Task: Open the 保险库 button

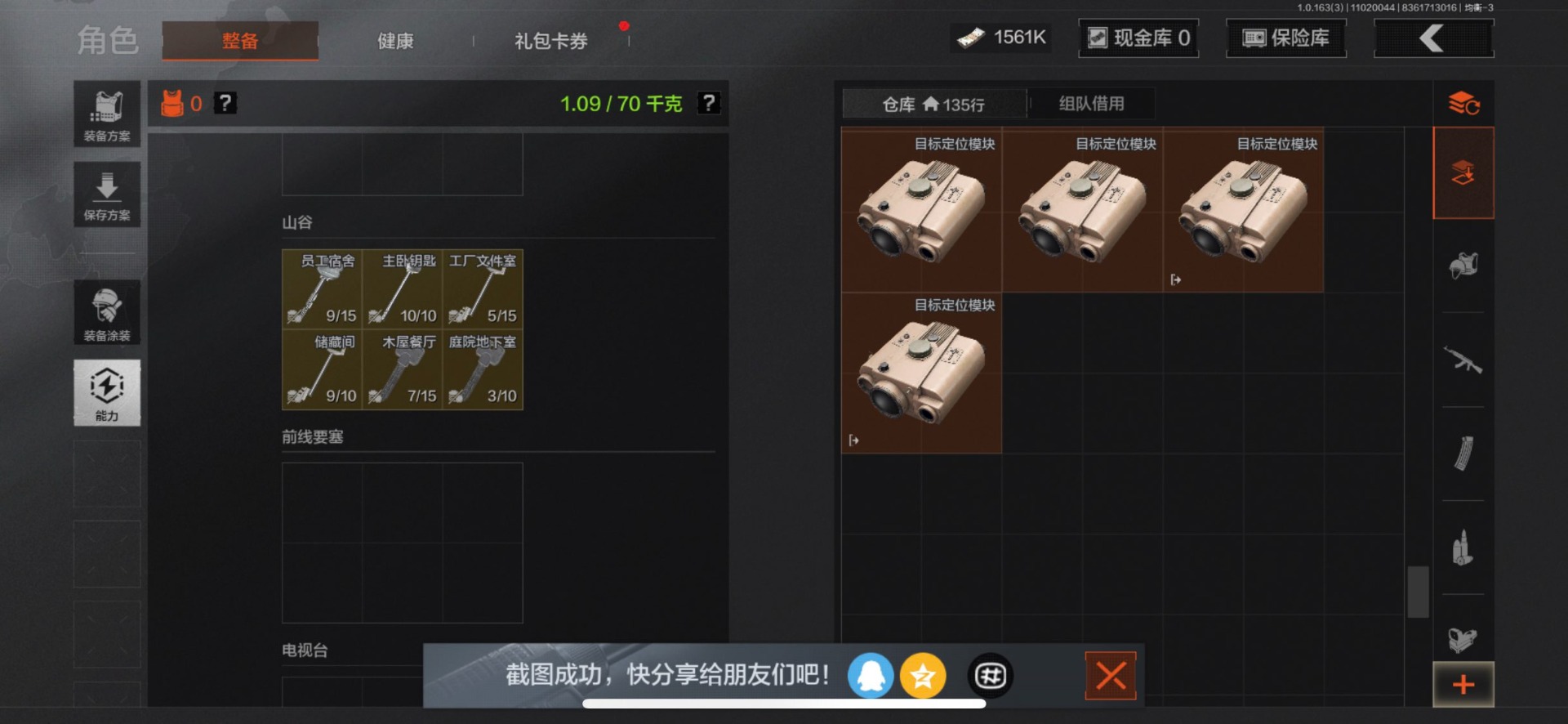Action: pyautogui.click(x=1286, y=38)
